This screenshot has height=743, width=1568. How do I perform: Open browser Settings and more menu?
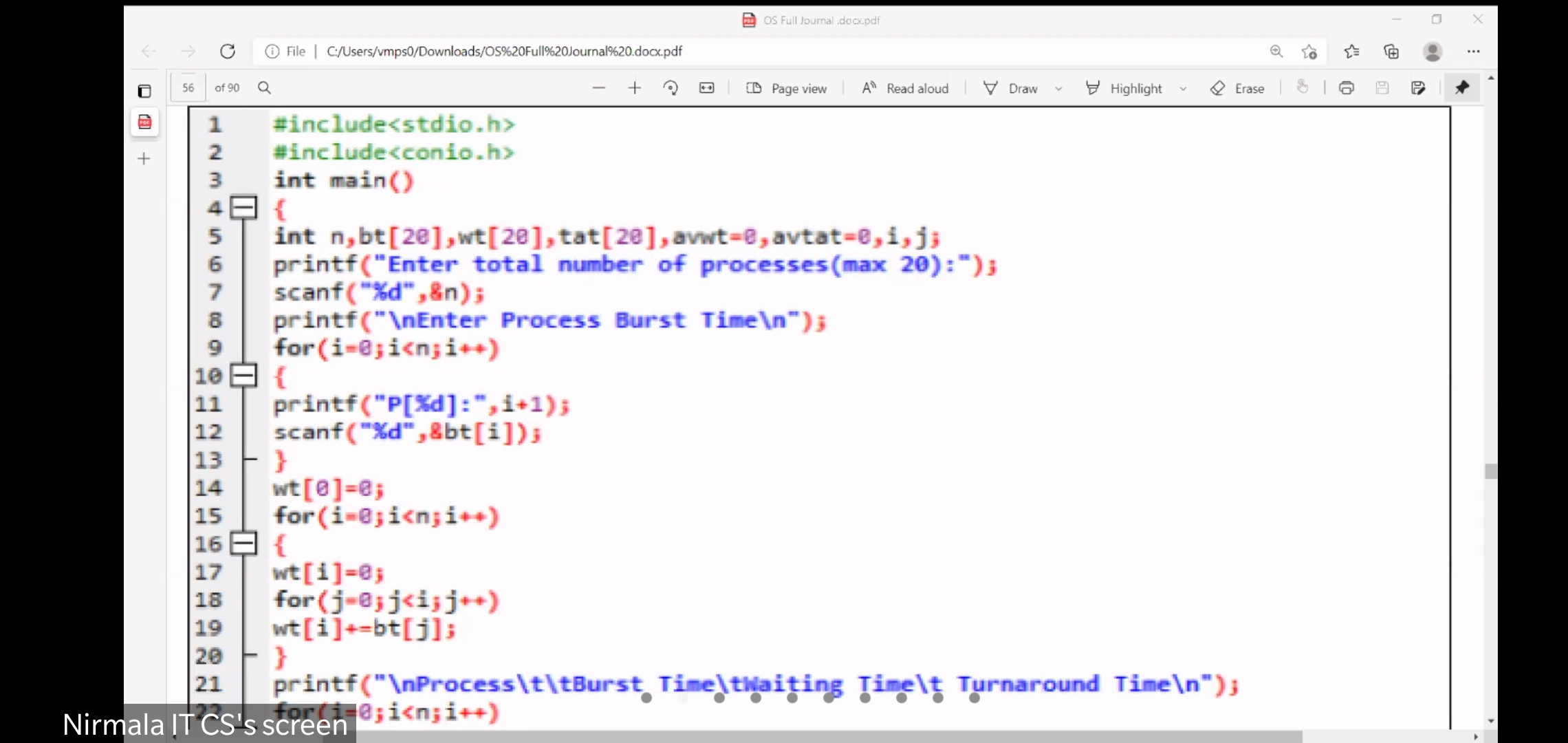[x=1473, y=51]
